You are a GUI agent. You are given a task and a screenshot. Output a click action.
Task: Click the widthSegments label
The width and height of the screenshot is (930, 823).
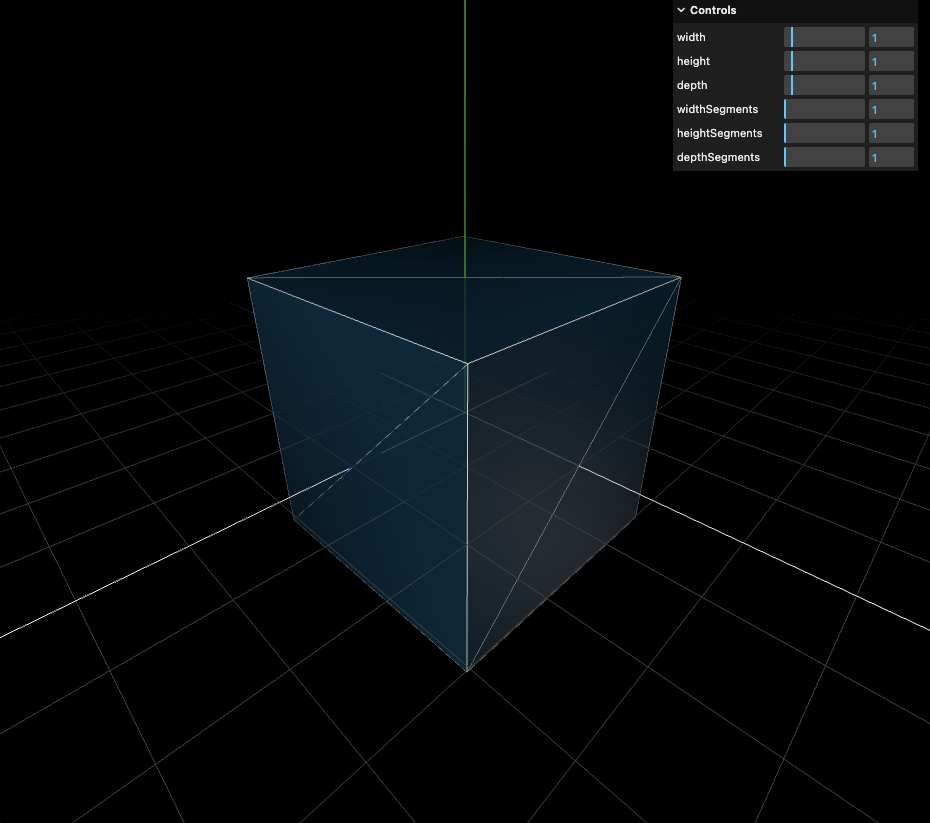pos(717,109)
